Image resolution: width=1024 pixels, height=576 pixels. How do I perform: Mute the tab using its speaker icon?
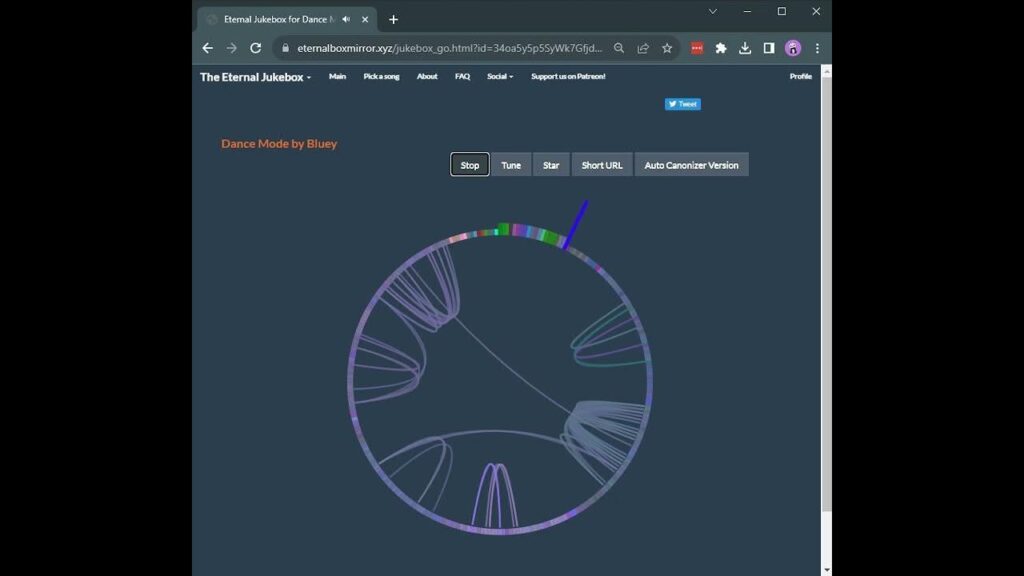click(346, 19)
